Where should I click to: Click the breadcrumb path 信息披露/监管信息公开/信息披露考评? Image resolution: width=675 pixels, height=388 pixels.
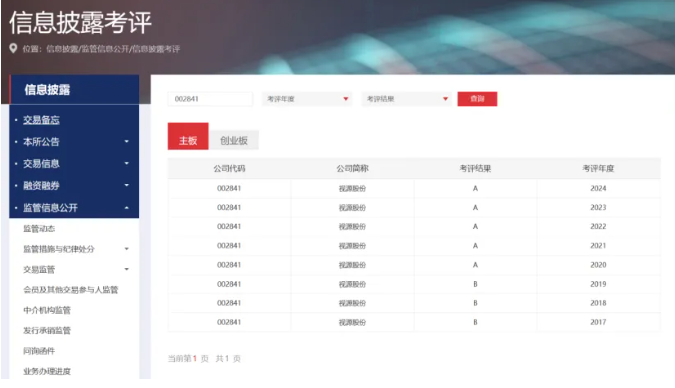point(113,49)
